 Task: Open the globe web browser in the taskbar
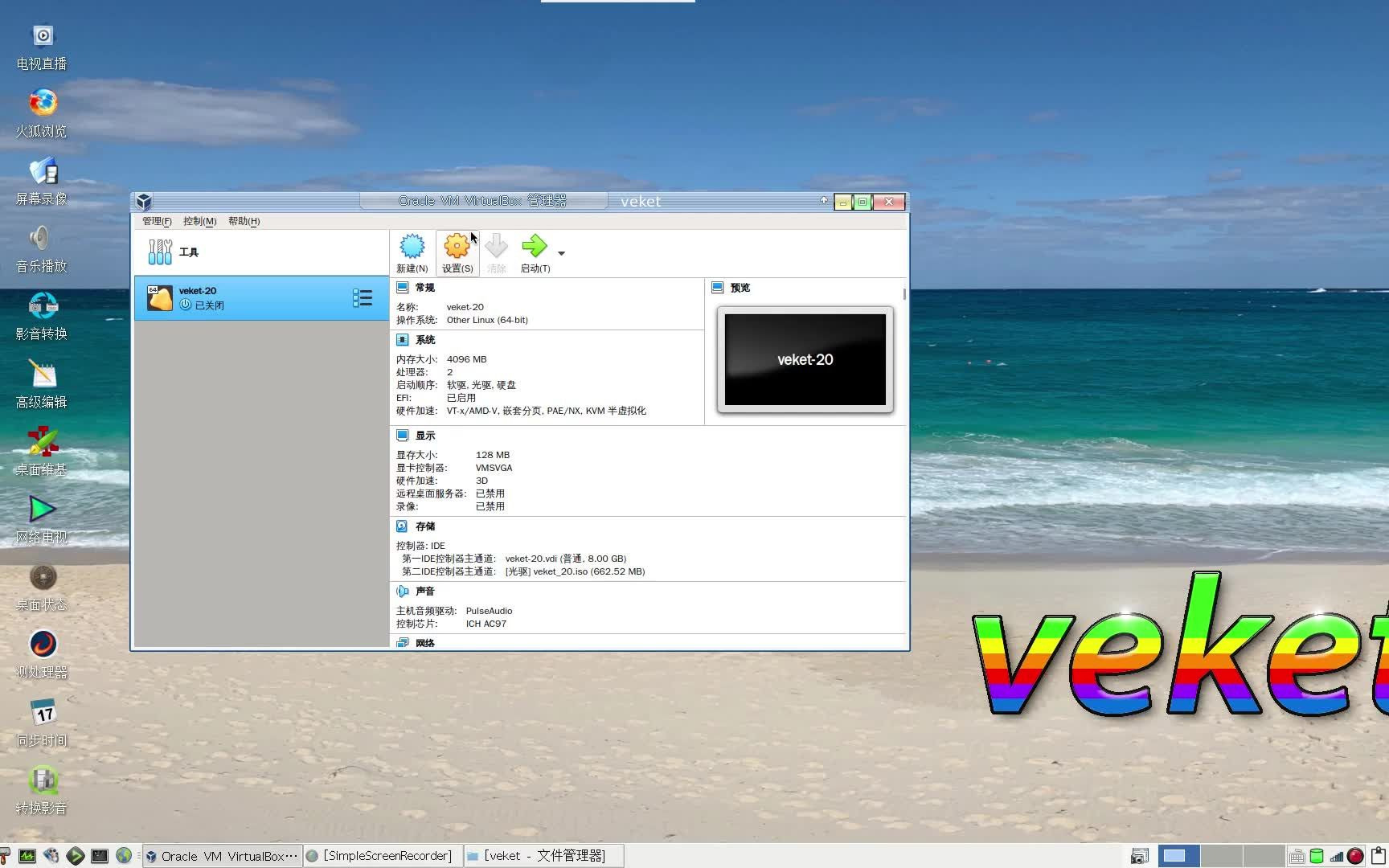click(x=124, y=856)
